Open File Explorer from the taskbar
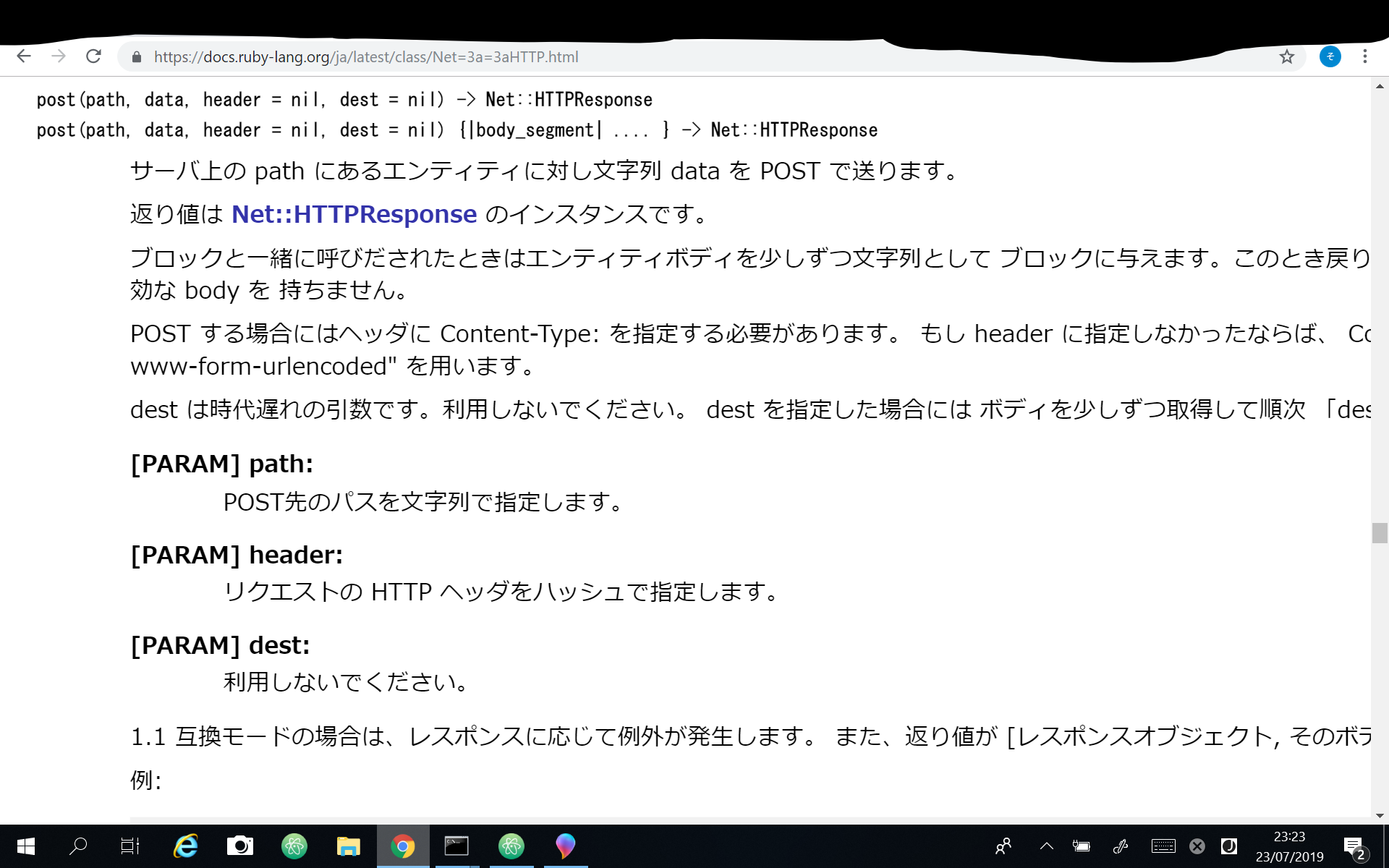1389x868 pixels. [348, 846]
